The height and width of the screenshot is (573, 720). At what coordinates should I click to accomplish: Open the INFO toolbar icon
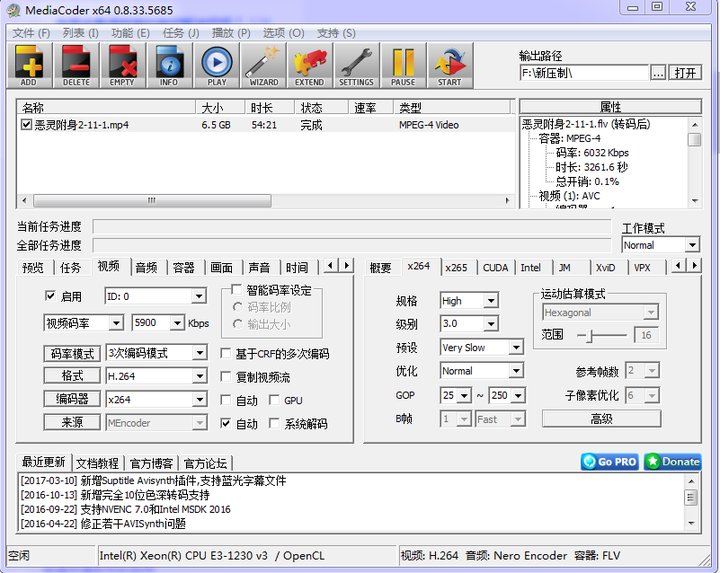click(x=169, y=65)
